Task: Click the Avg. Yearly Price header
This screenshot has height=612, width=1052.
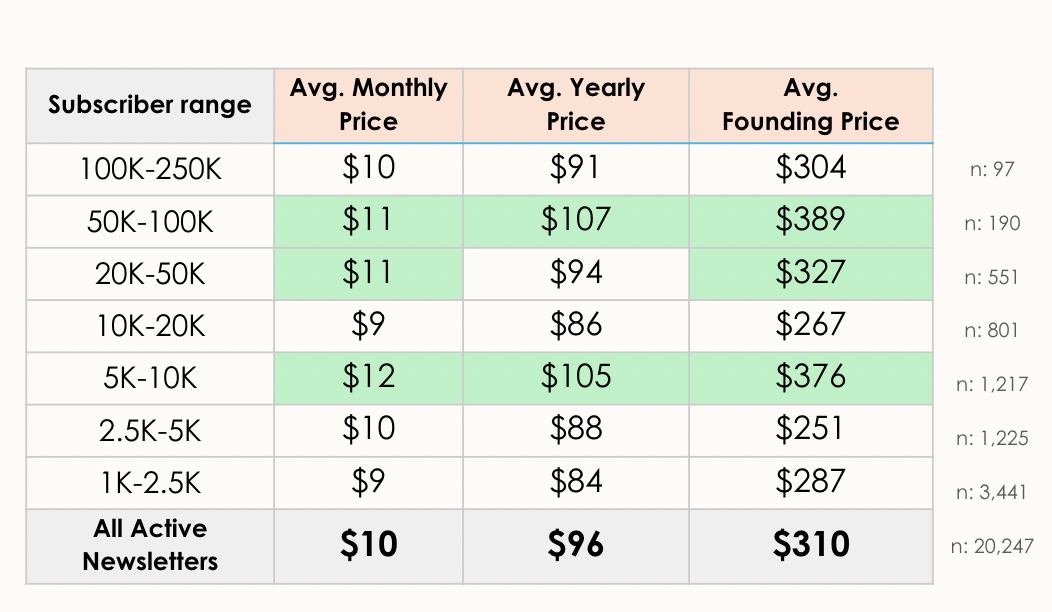Action: [576, 105]
